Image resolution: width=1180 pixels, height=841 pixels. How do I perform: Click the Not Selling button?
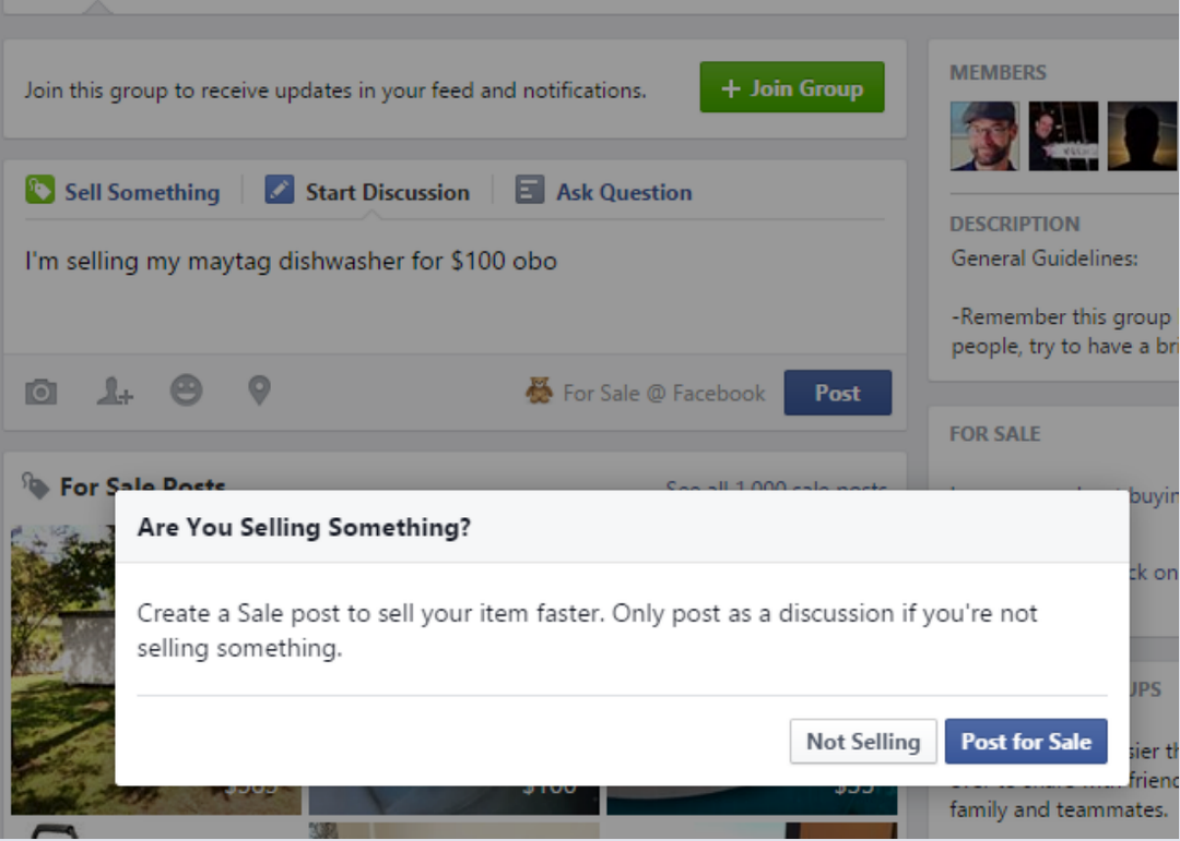coord(863,742)
